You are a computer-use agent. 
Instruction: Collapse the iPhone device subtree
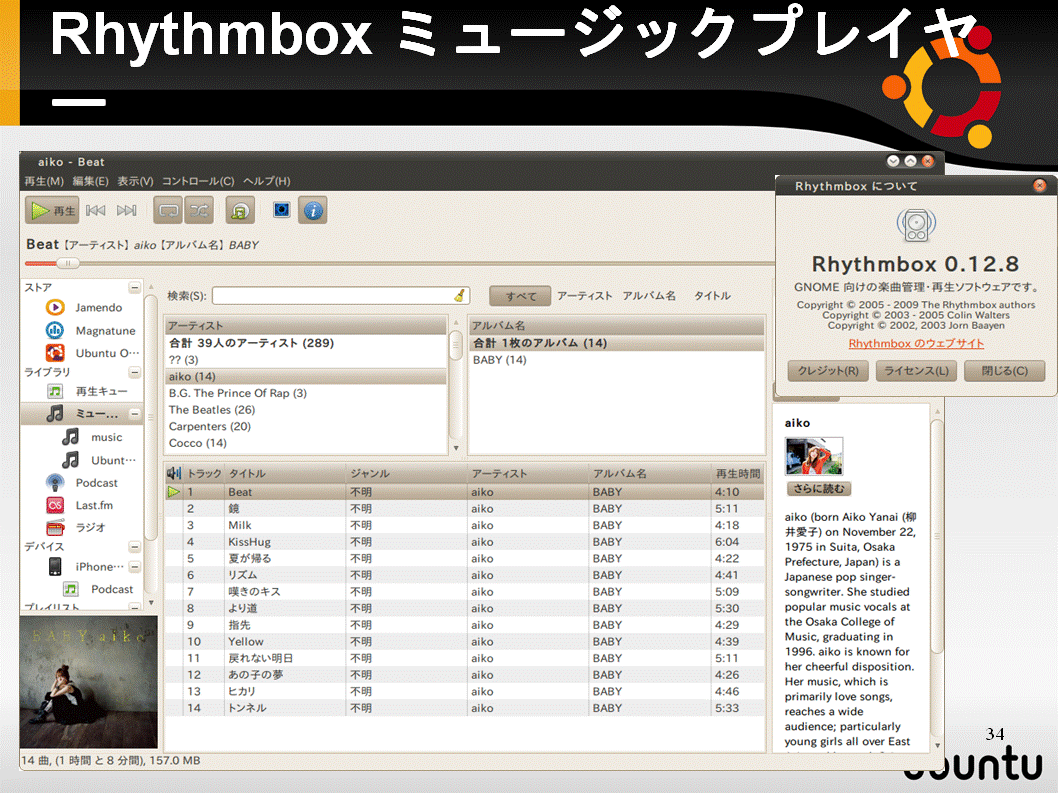tap(135, 567)
